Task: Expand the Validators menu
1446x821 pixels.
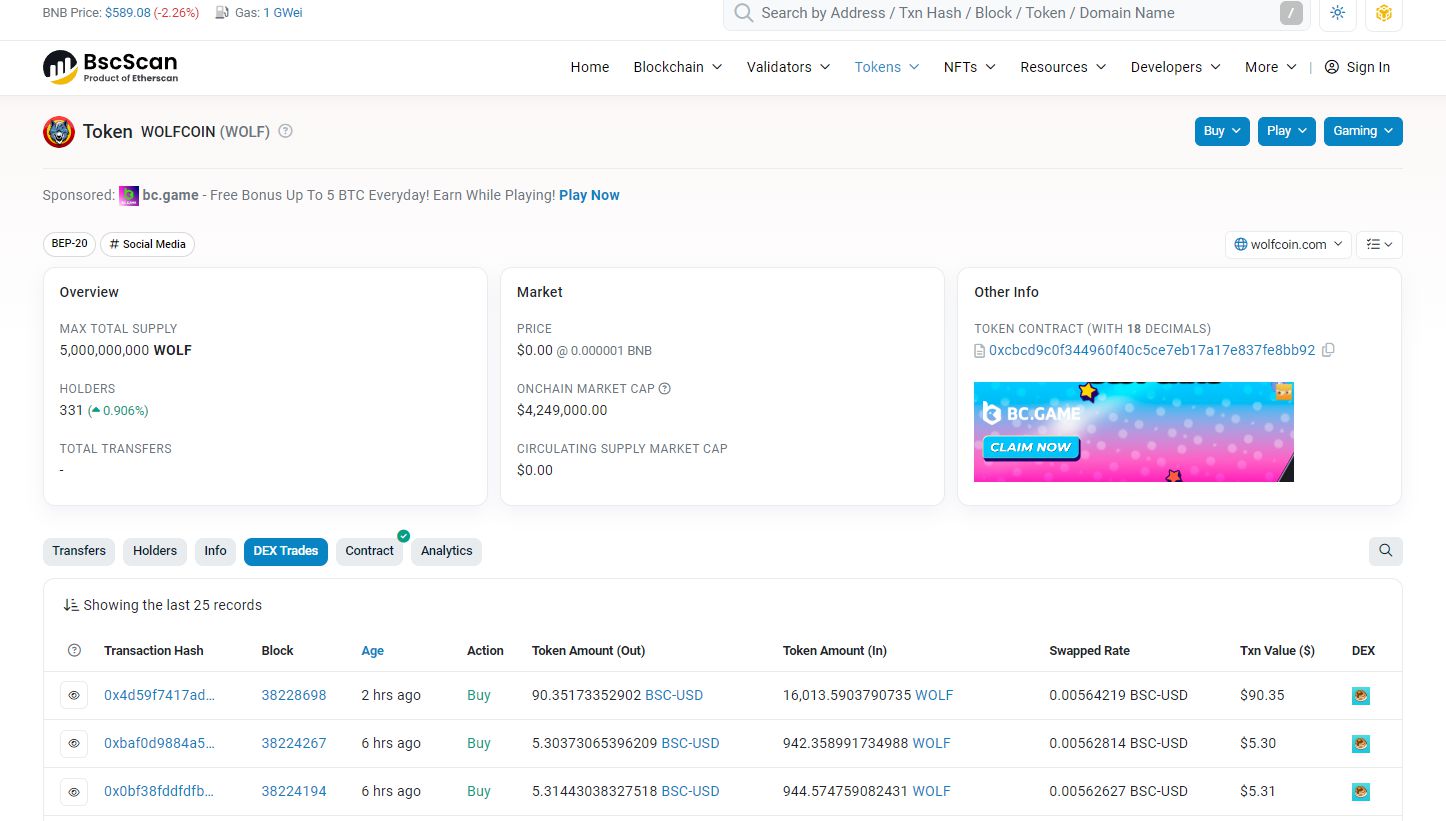Action: pos(788,67)
